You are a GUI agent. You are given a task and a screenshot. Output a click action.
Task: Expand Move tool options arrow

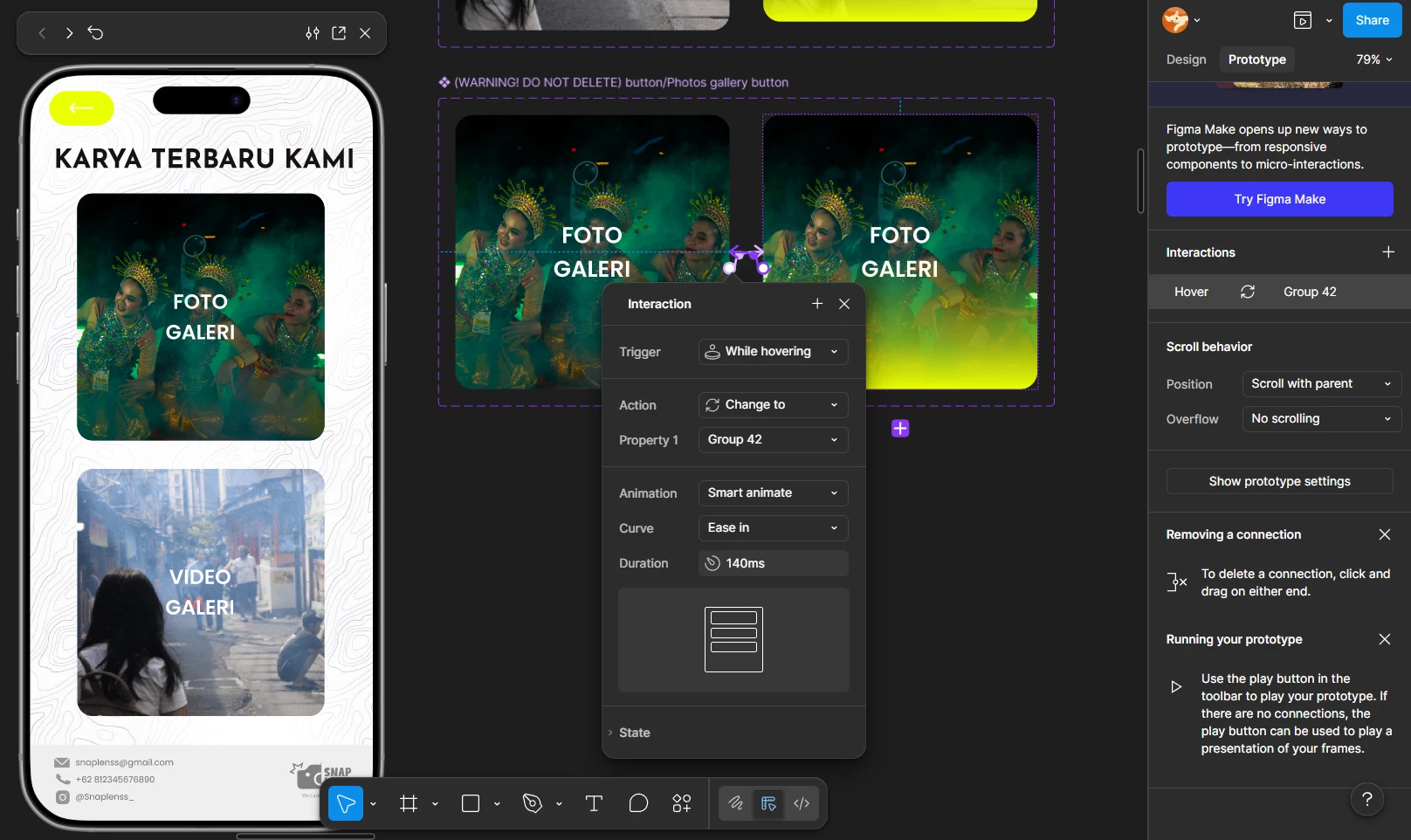373,803
